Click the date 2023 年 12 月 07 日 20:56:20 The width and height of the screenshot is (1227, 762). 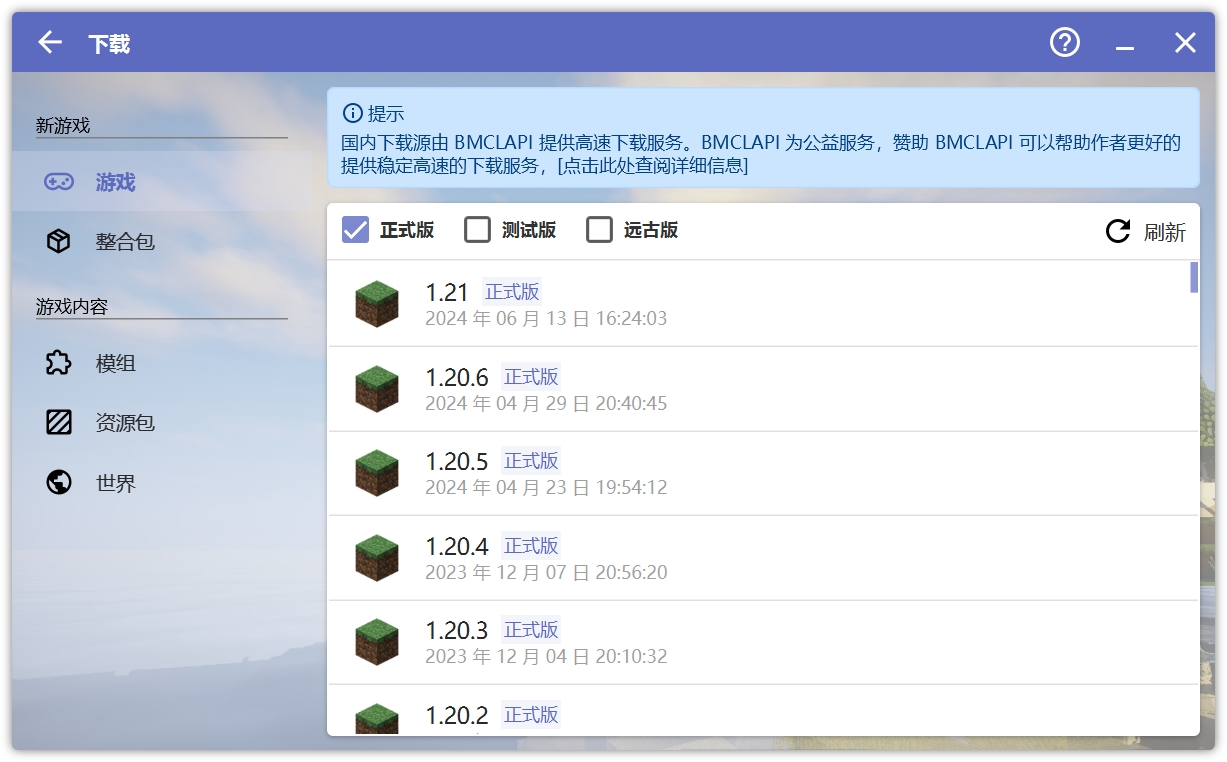pos(546,573)
